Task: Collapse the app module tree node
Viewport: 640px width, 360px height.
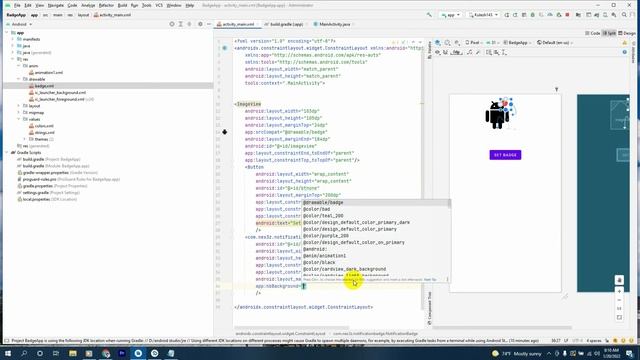Action: point(7,33)
